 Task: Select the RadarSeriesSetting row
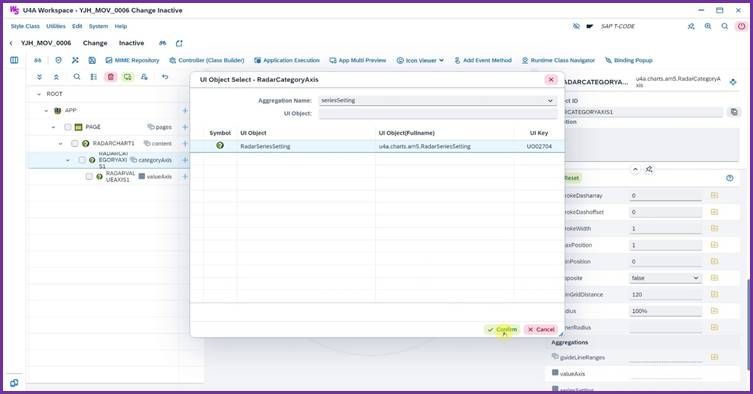(x=377, y=146)
